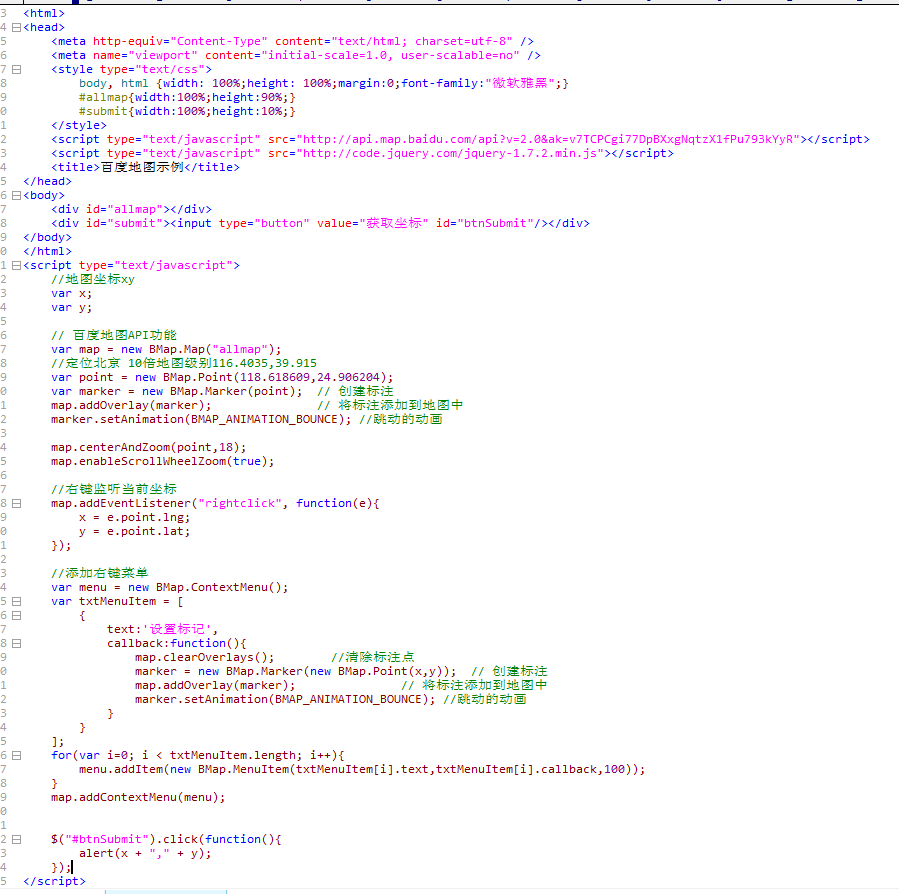Click the meta http-equiv Content-Type line

pos(292,41)
